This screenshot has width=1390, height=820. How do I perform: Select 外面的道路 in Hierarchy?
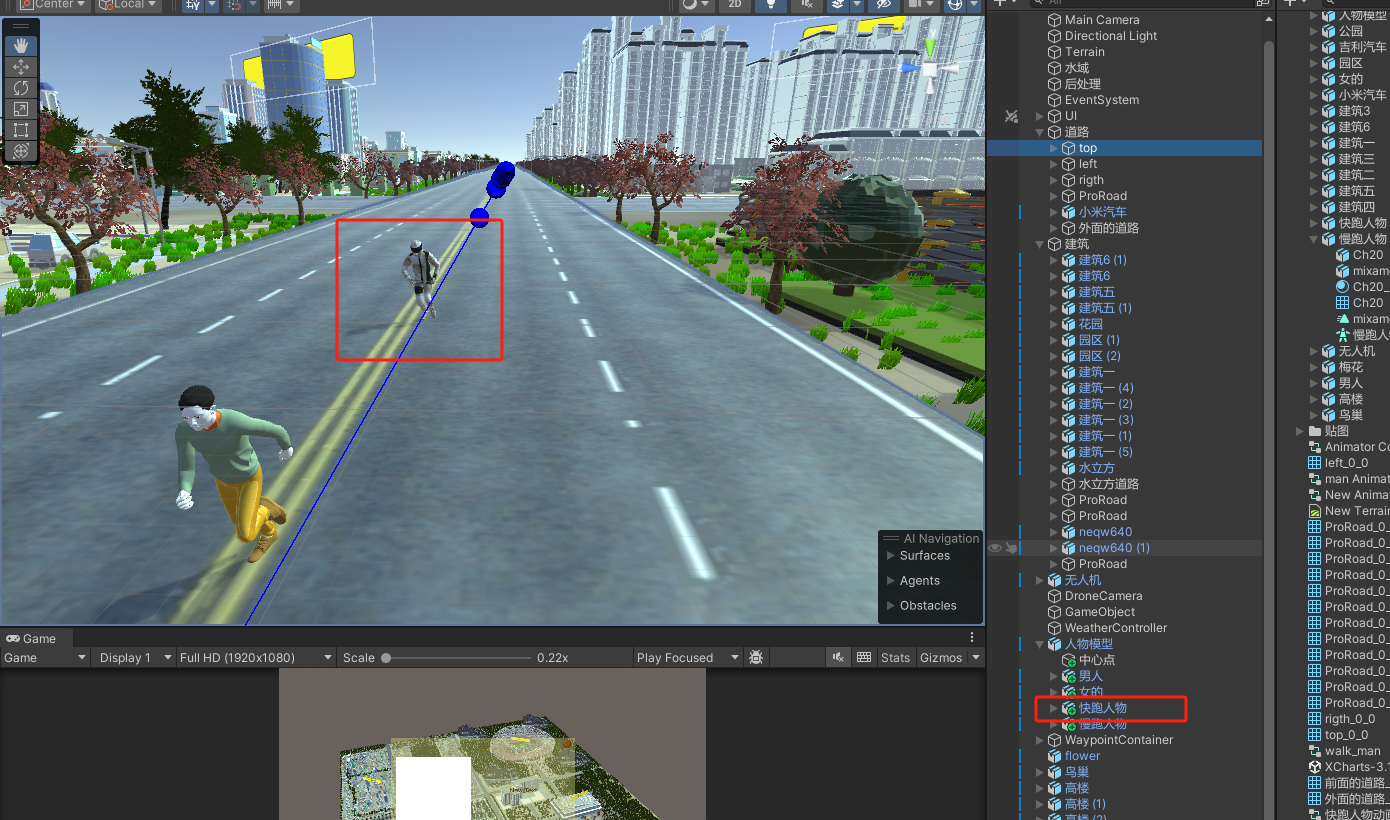pyautogui.click(x=1108, y=228)
